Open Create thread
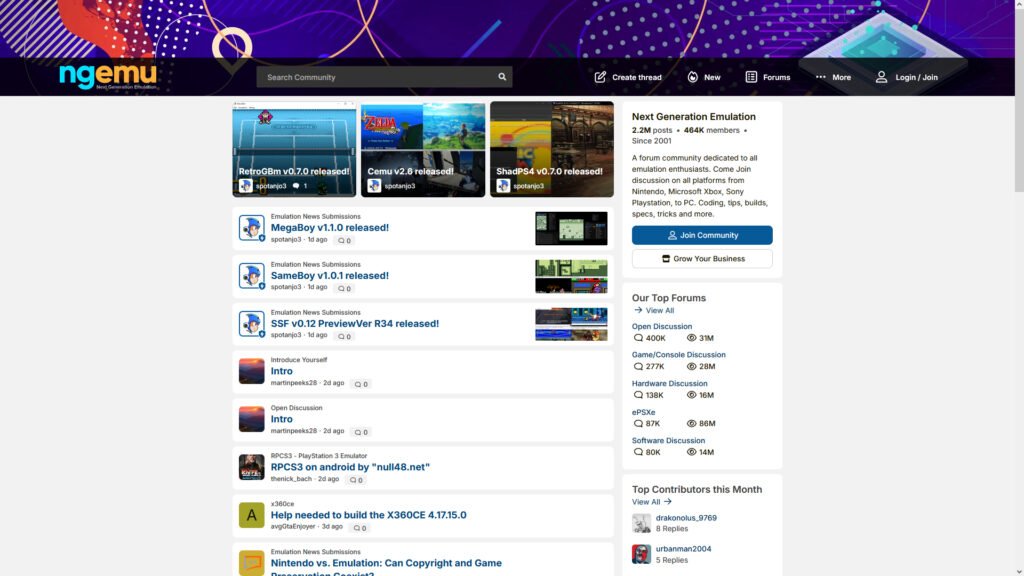 pyautogui.click(x=628, y=77)
